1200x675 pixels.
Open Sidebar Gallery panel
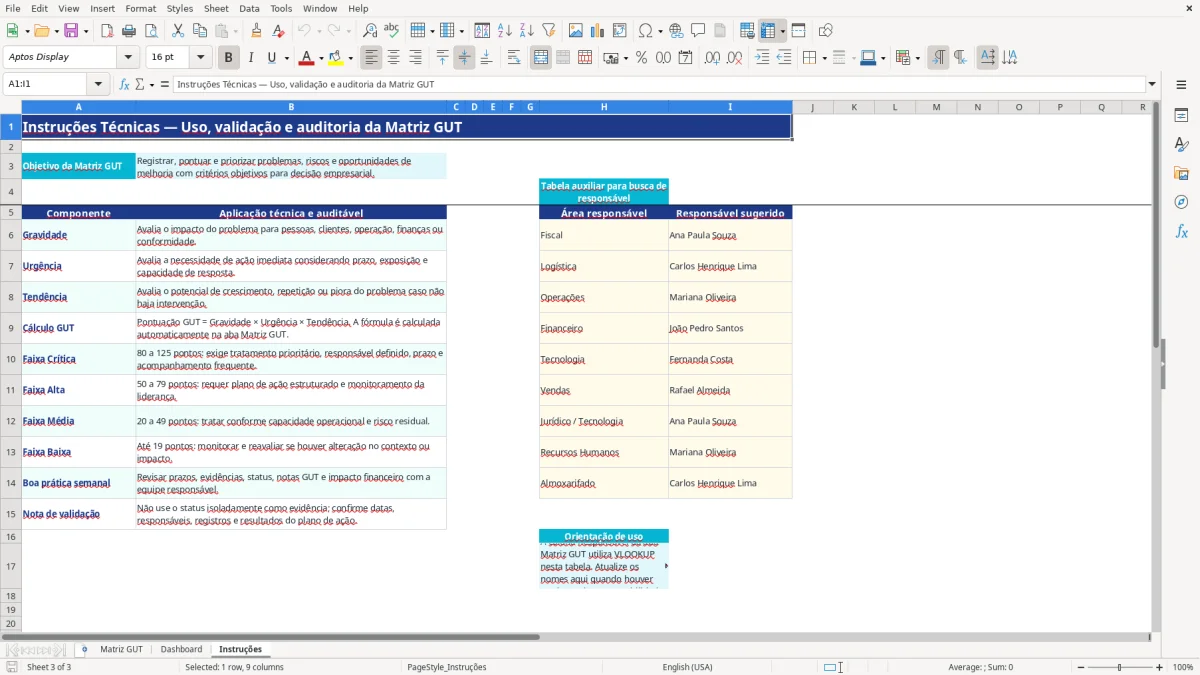tap(1181, 174)
